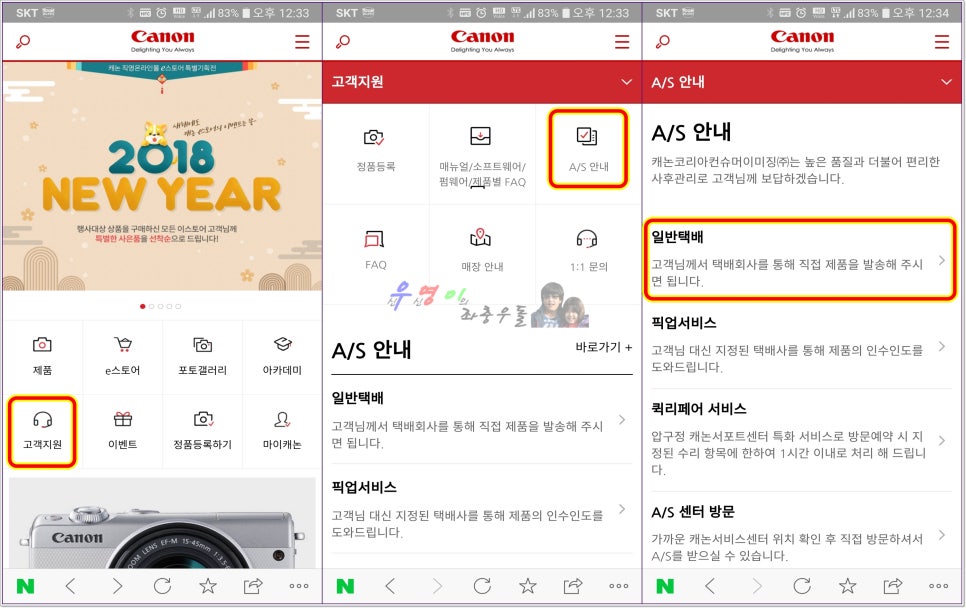Tap search icon in right phone screen
The height and width of the screenshot is (608, 966).
pos(663,42)
